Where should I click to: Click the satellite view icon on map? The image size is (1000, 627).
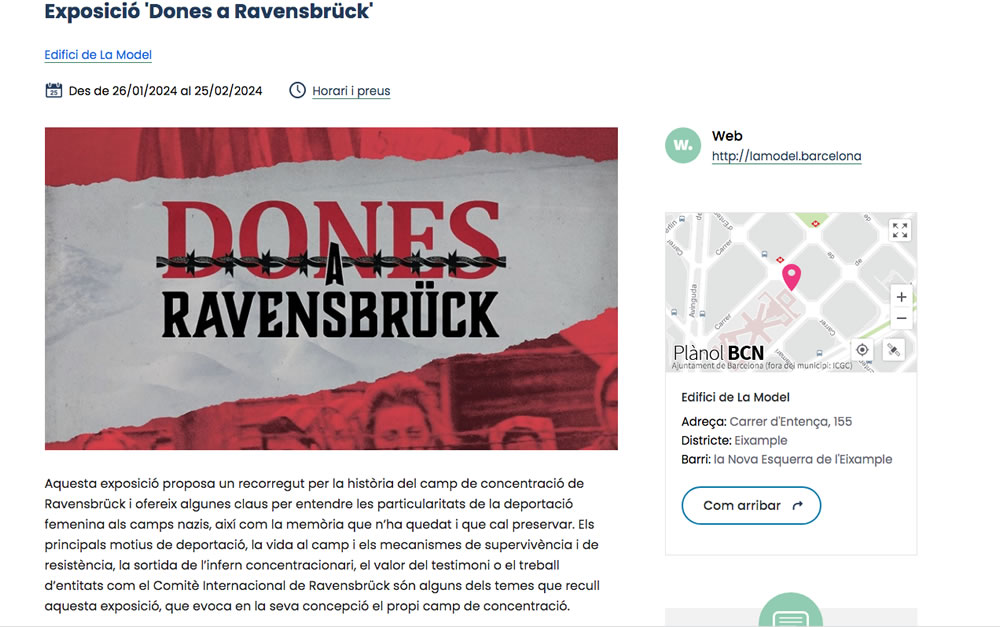[893, 350]
